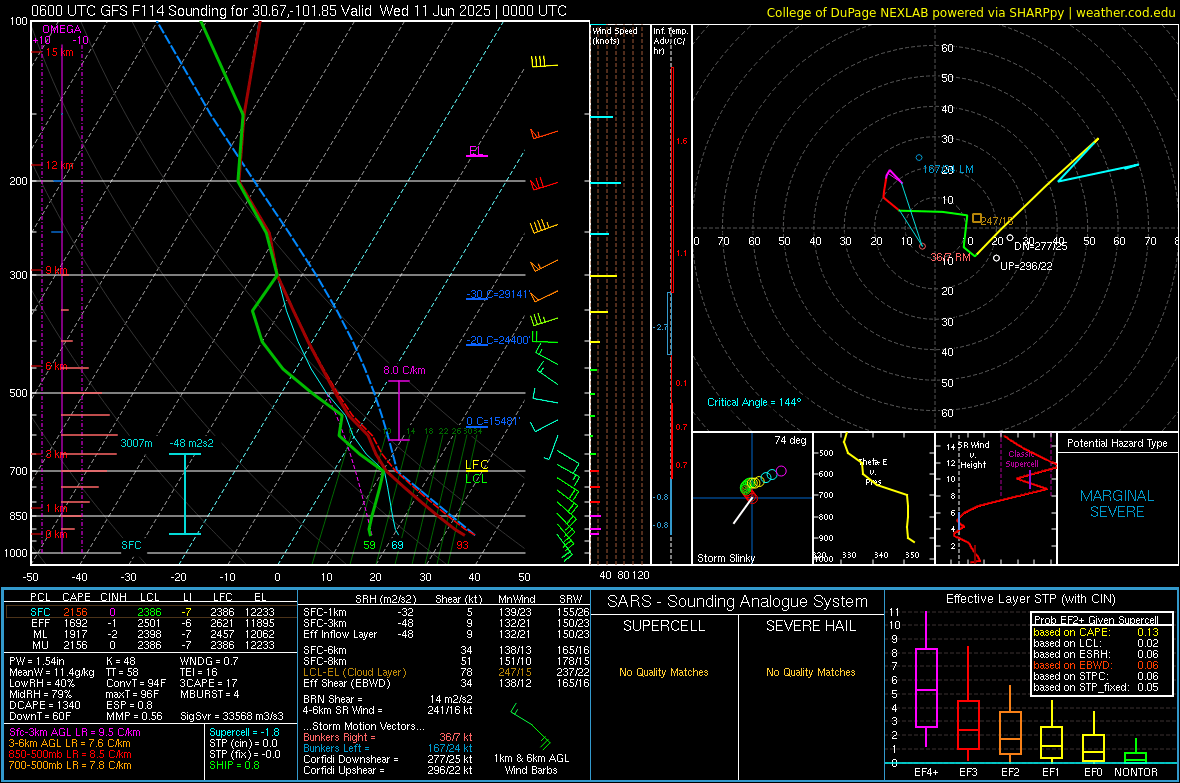
Task: Click the 'weather.cod.edu' credit text
Action: (1125, 12)
